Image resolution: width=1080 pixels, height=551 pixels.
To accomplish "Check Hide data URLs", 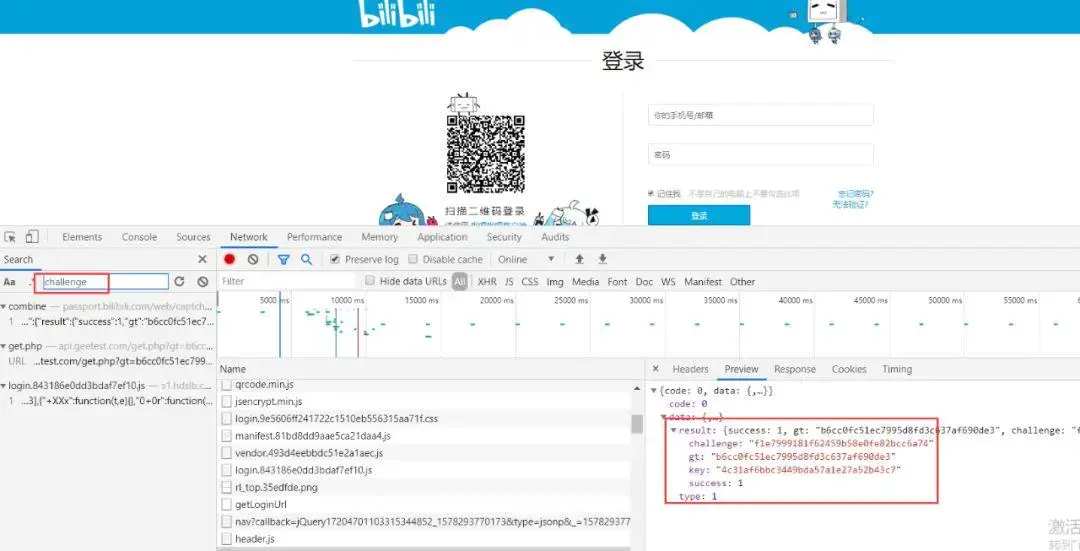I will (x=370, y=280).
